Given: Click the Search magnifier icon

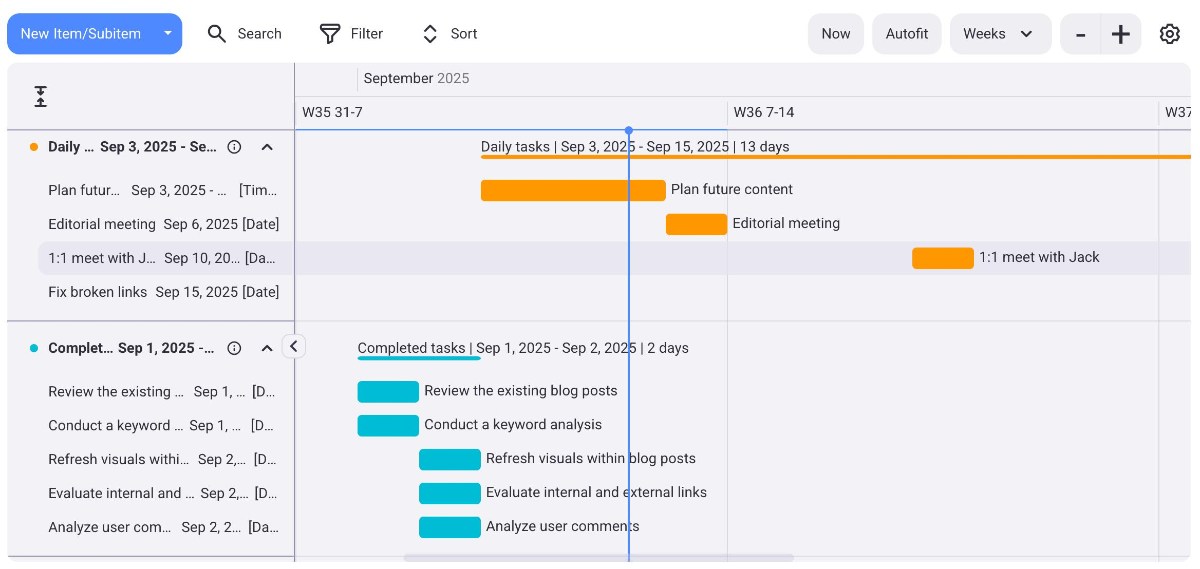Looking at the screenshot, I should point(217,34).
